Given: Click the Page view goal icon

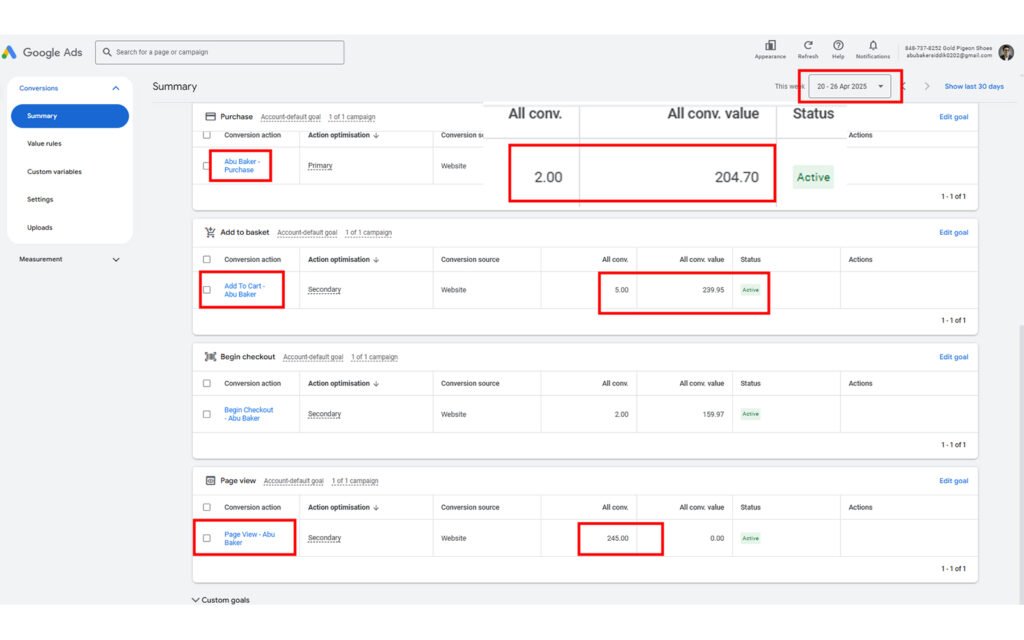Looking at the screenshot, I should [210, 481].
